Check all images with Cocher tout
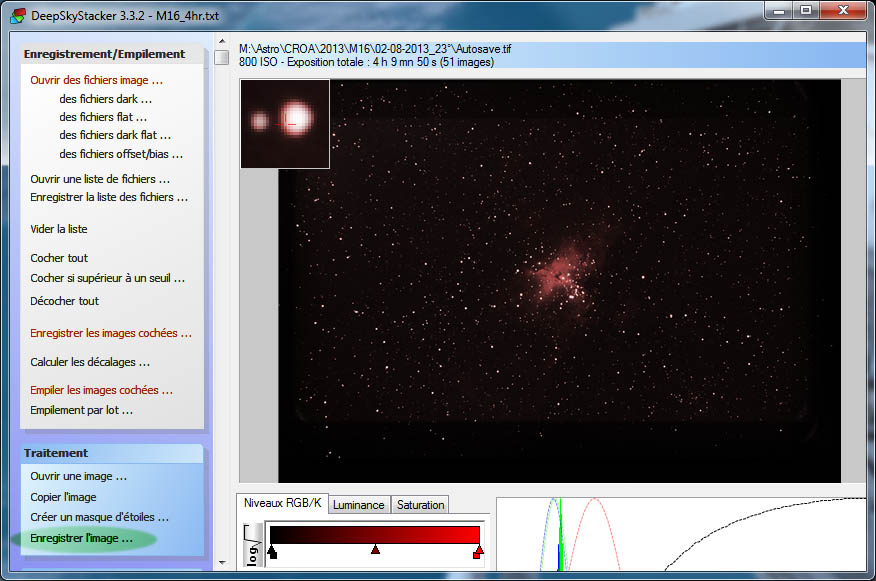This screenshot has width=876, height=581. (x=59, y=258)
